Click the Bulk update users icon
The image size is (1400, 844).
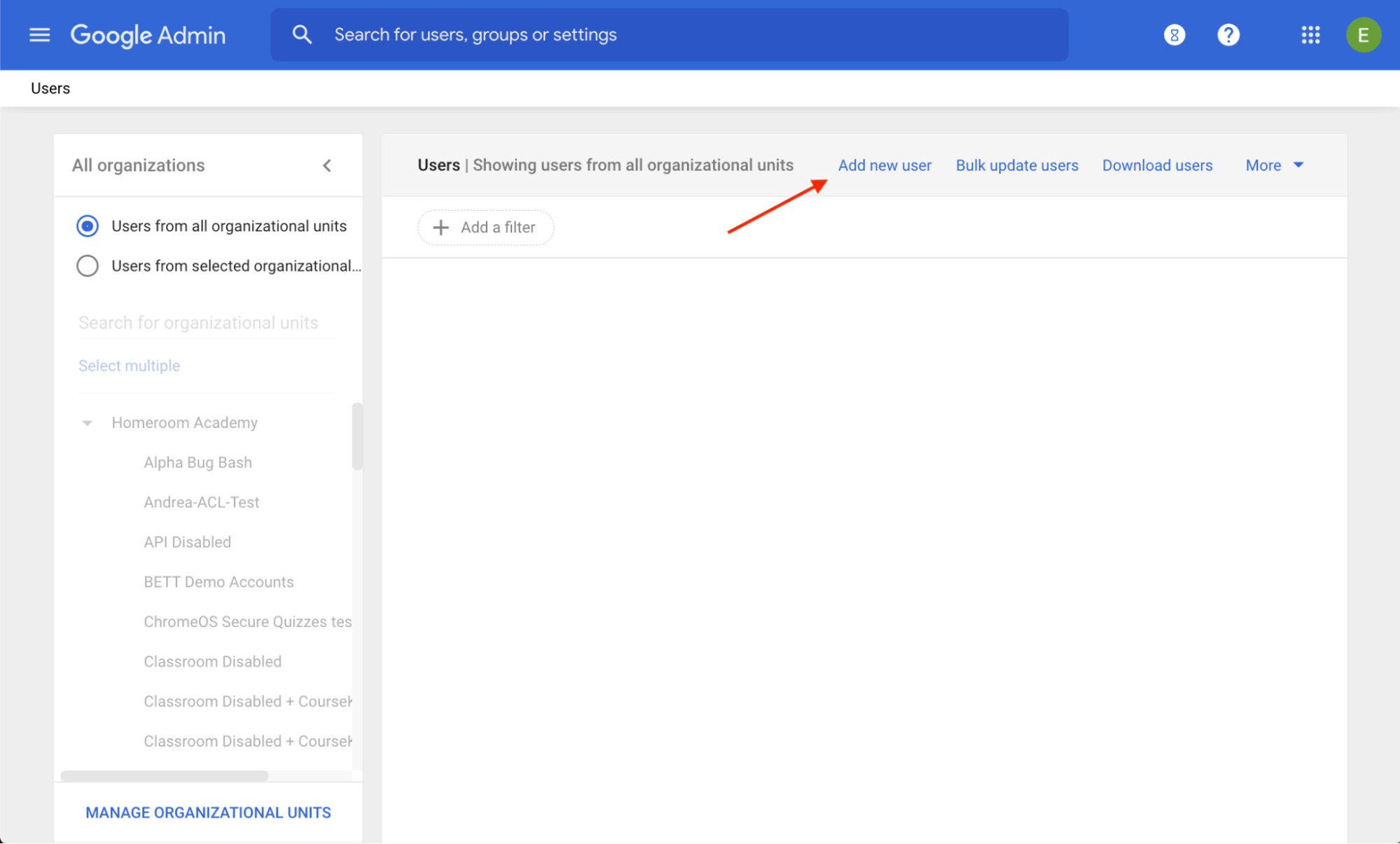(x=1016, y=165)
